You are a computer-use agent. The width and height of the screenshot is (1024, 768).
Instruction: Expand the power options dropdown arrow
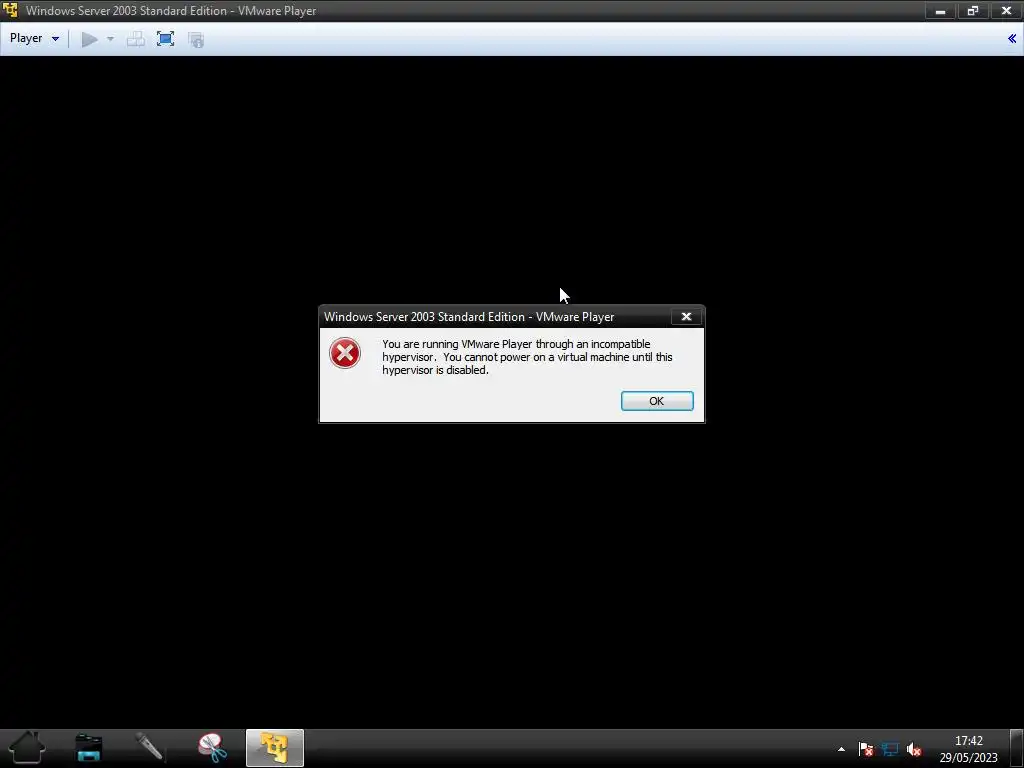click(110, 39)
